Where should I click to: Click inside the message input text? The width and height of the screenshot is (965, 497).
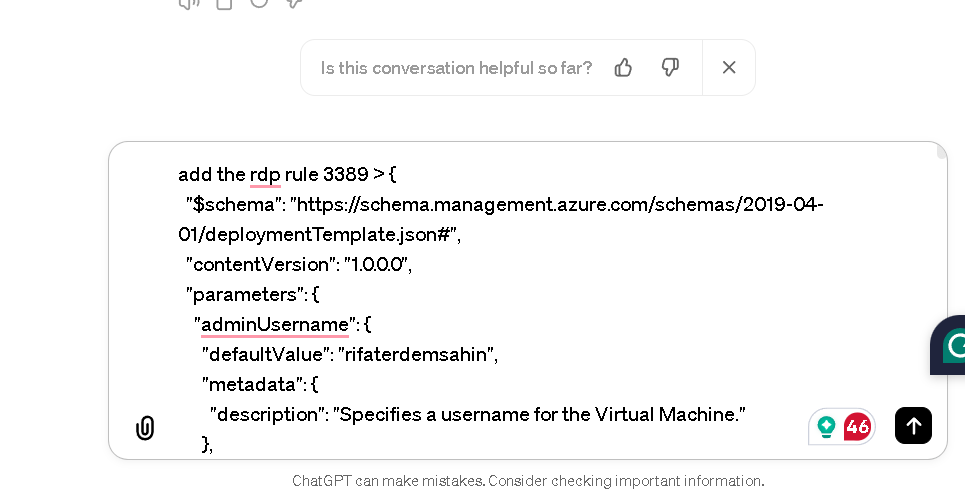click(x=528, y=301)
